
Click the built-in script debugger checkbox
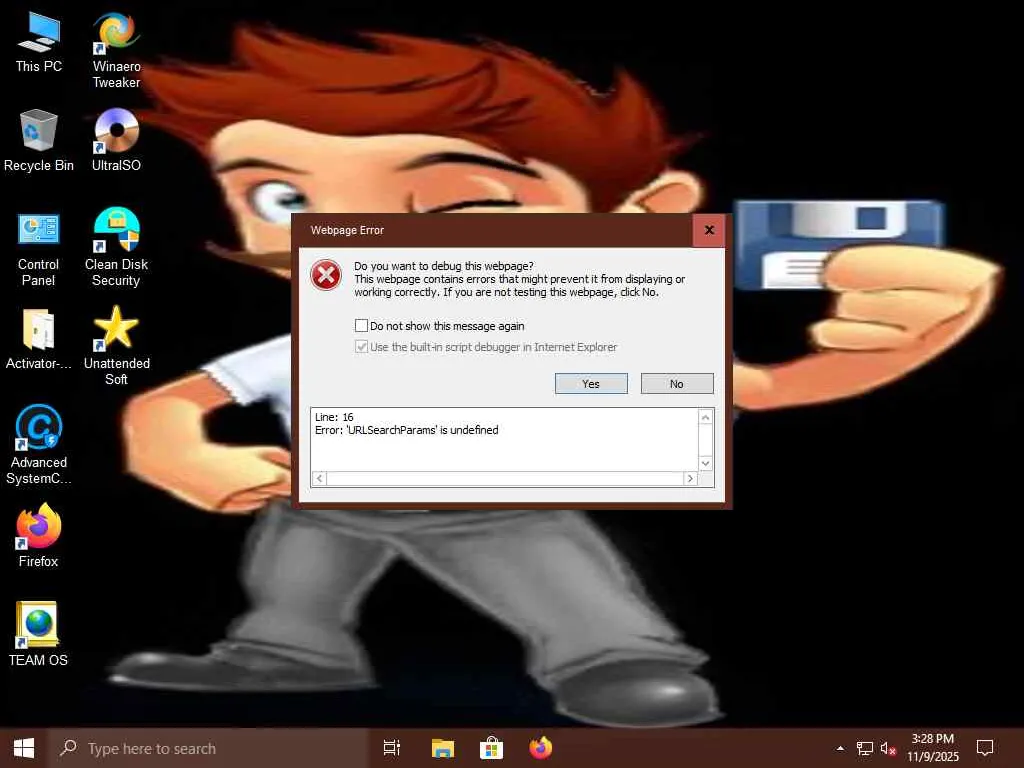(361, 346)
